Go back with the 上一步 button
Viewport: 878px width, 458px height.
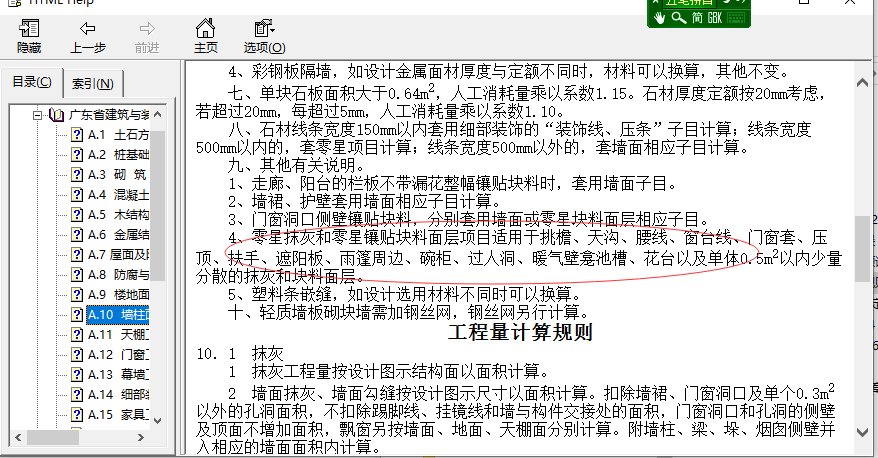coord(87,36)
